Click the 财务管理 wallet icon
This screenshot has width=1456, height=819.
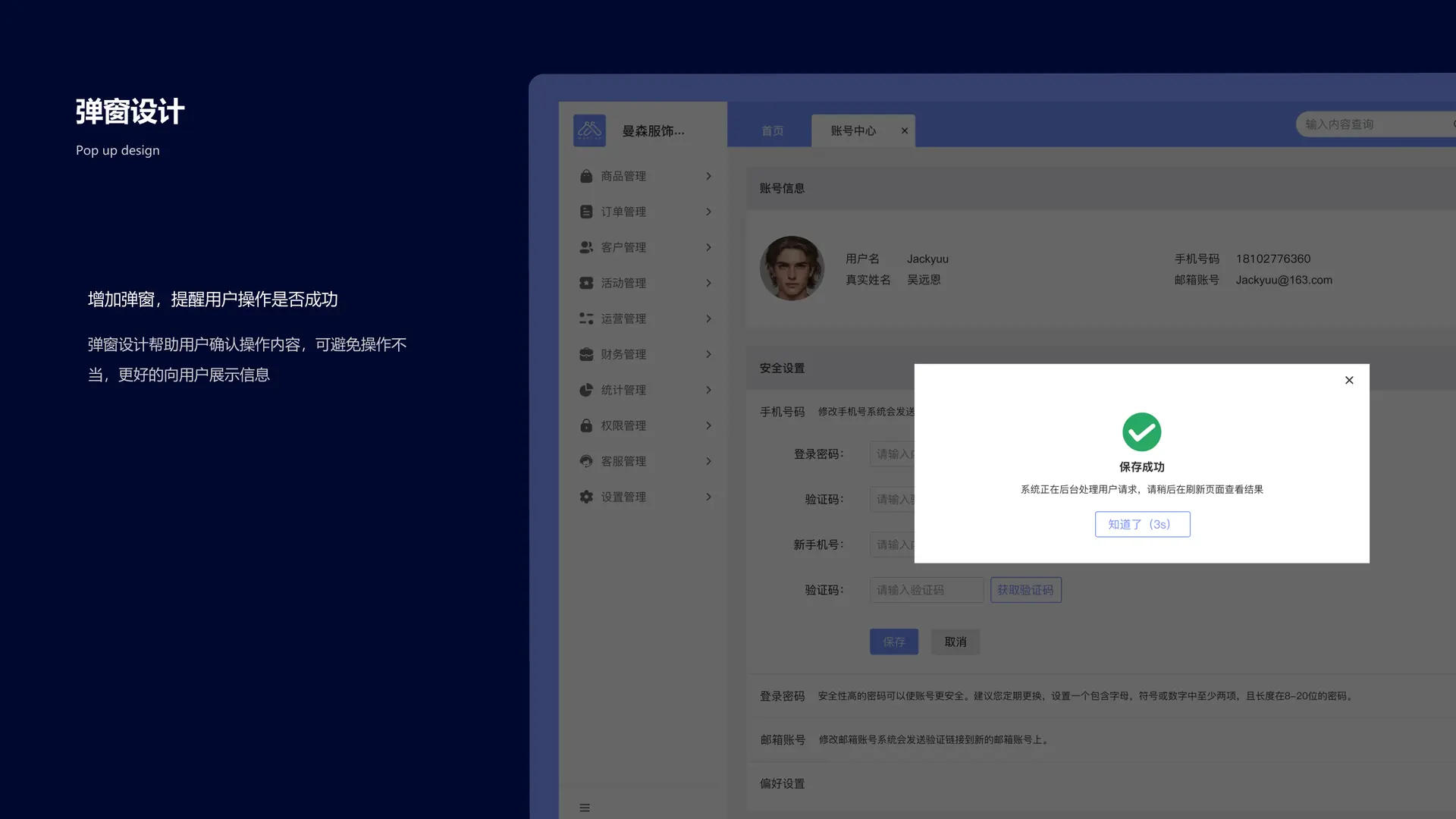586,354
